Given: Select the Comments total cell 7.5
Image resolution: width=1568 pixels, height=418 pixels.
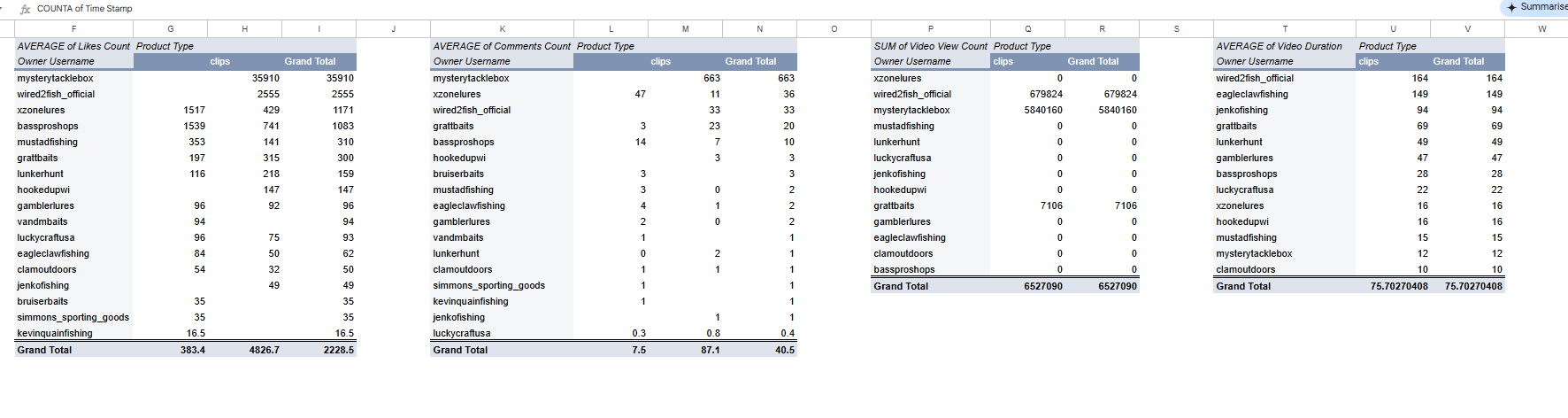Looking at the screenshot, I should pyautogui.click(x=611, y=350).
